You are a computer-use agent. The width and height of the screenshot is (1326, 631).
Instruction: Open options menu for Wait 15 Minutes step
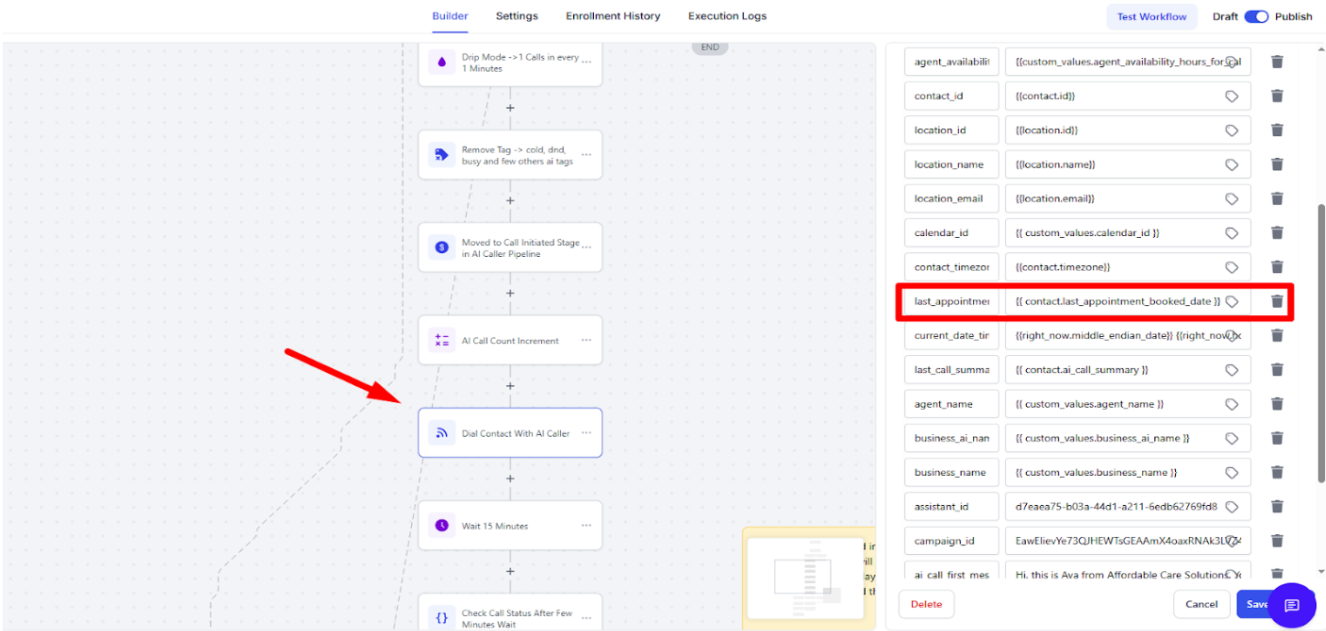[586, 526]
